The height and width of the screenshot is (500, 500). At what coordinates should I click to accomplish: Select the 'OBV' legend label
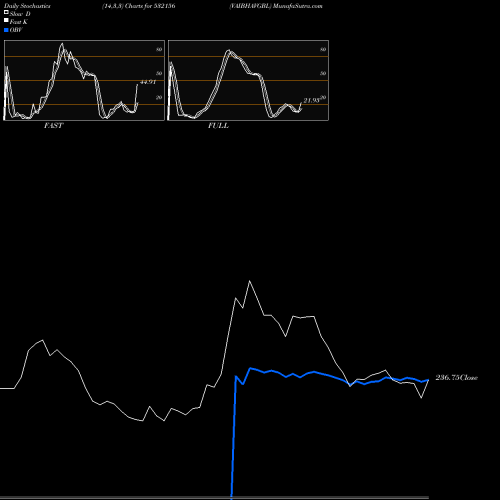tap(16, 30)
